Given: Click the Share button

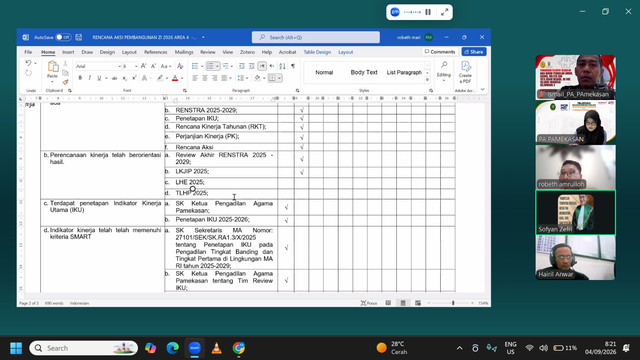Looking at the screenshot, I should [474, 52].
